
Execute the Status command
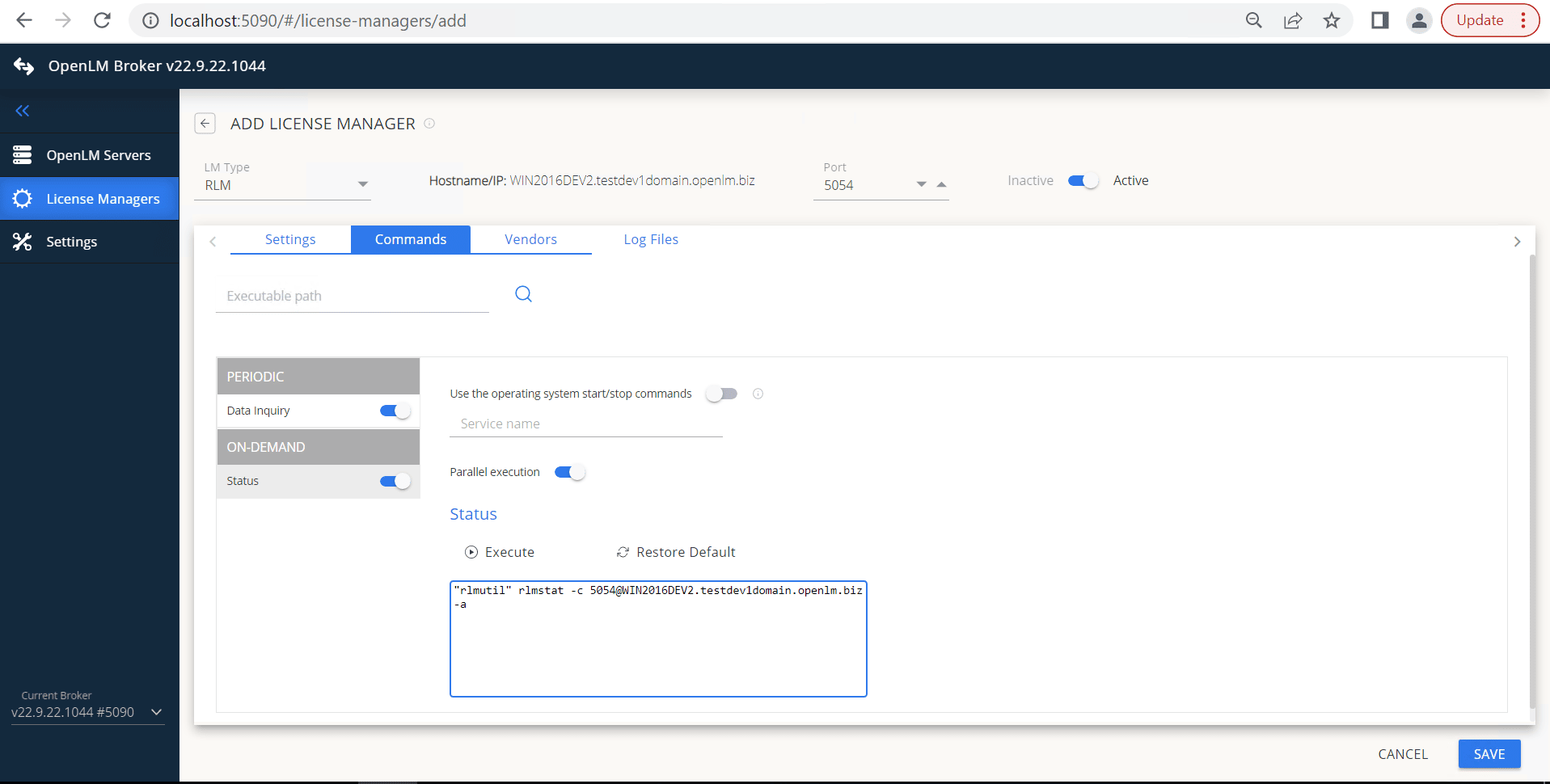500,552
